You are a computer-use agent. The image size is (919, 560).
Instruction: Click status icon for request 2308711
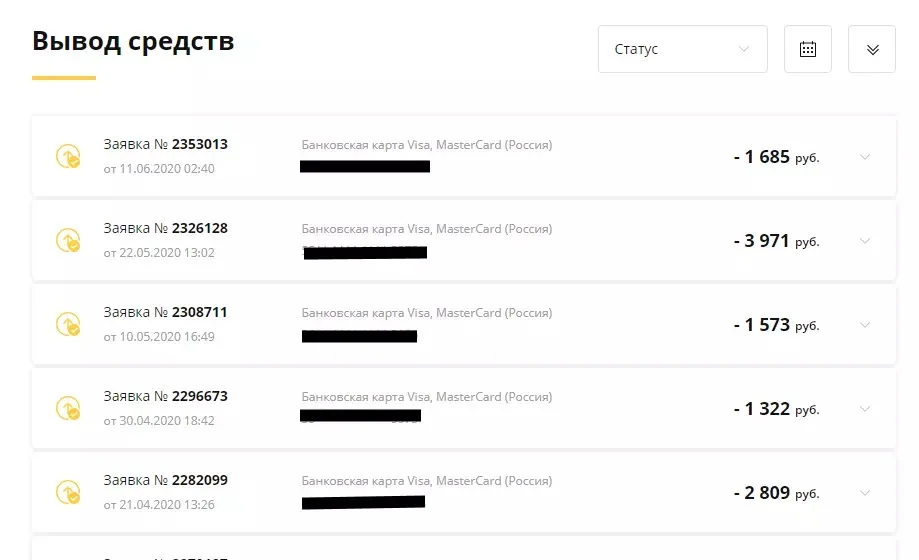pos(68,324)
